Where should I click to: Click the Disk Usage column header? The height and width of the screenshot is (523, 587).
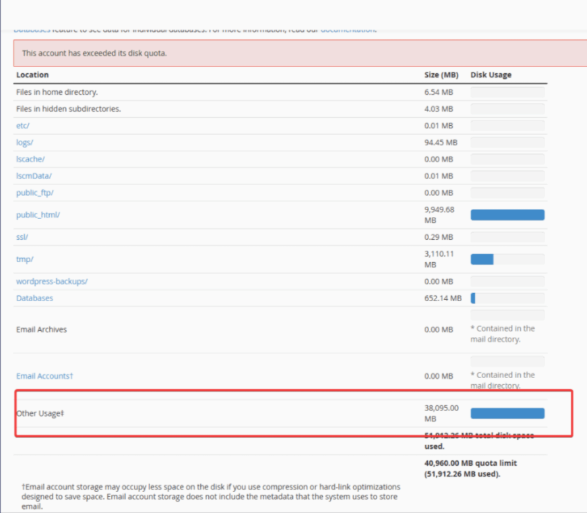(491, 75)
